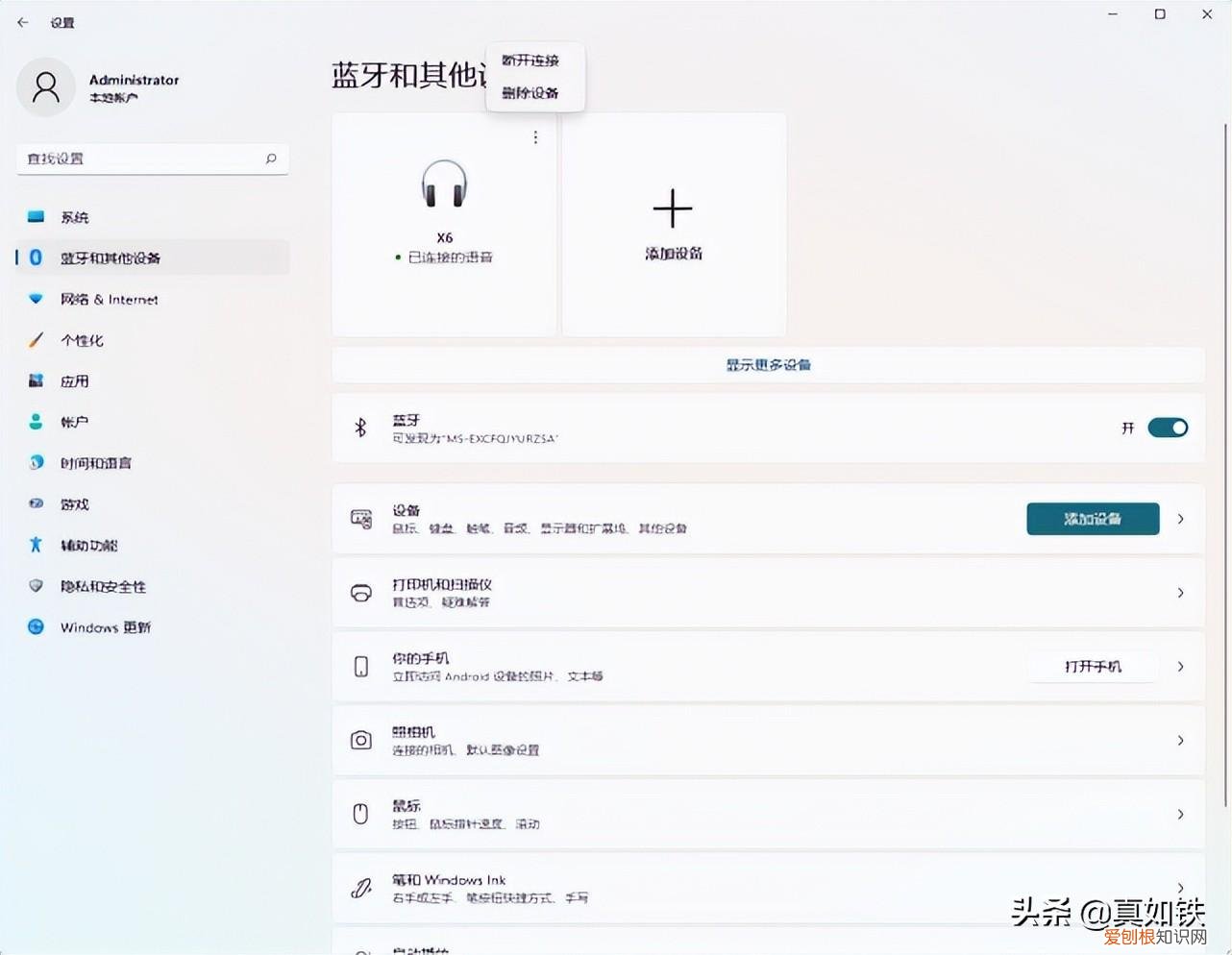Expand the 鼠标 row chevron
The image size is (1232, 955).
[x=1181, y=815]
